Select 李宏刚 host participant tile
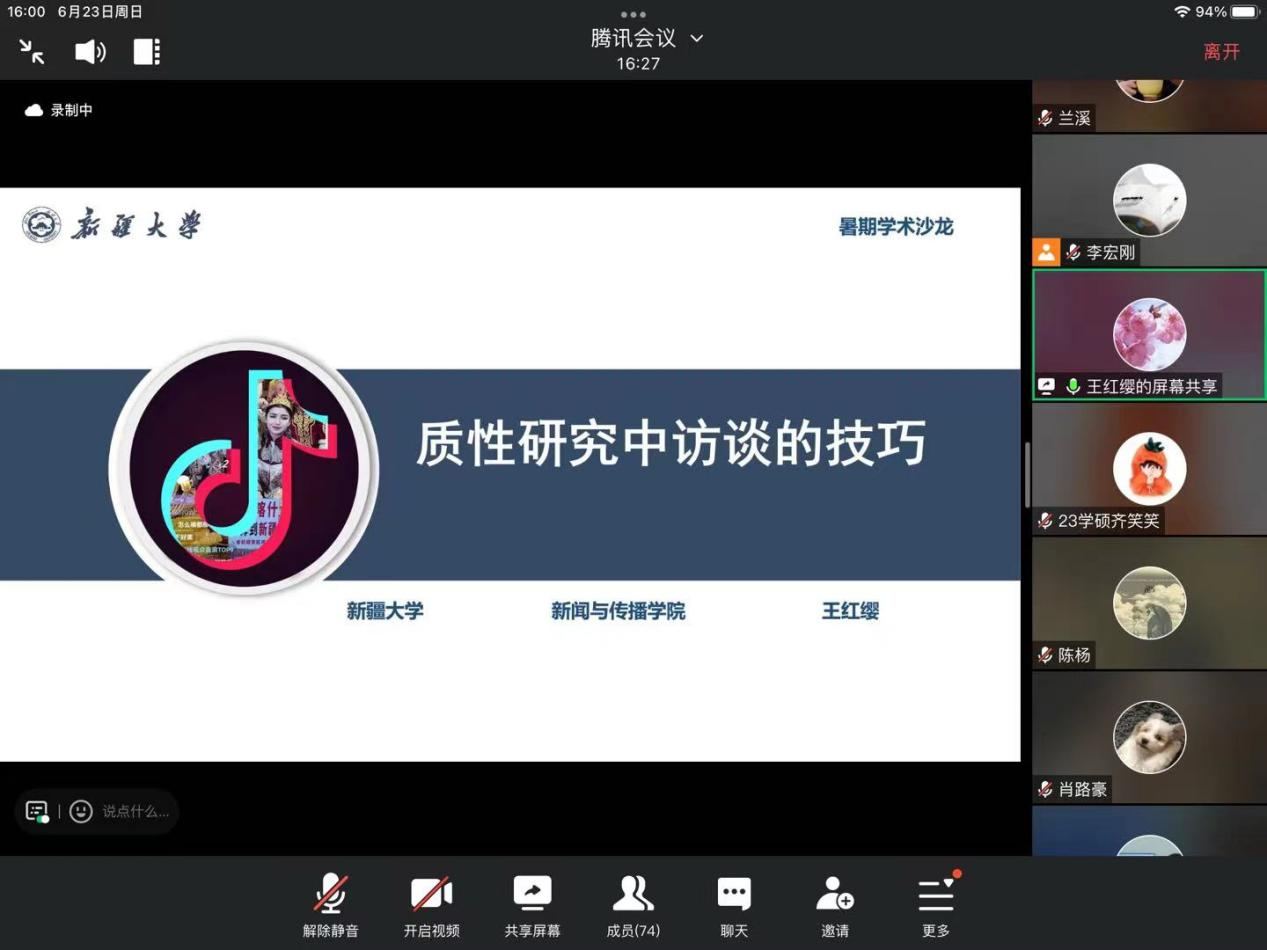1267x950 pixels. (x=1149, y=201)
